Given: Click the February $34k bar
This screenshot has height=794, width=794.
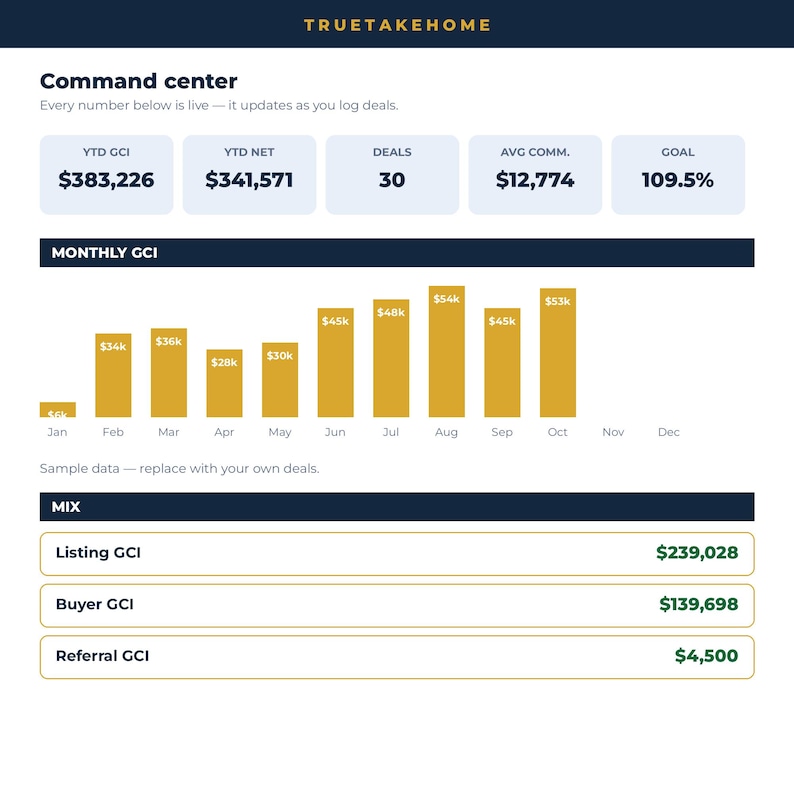Looking at the screenshot, I should pos(113,375).
